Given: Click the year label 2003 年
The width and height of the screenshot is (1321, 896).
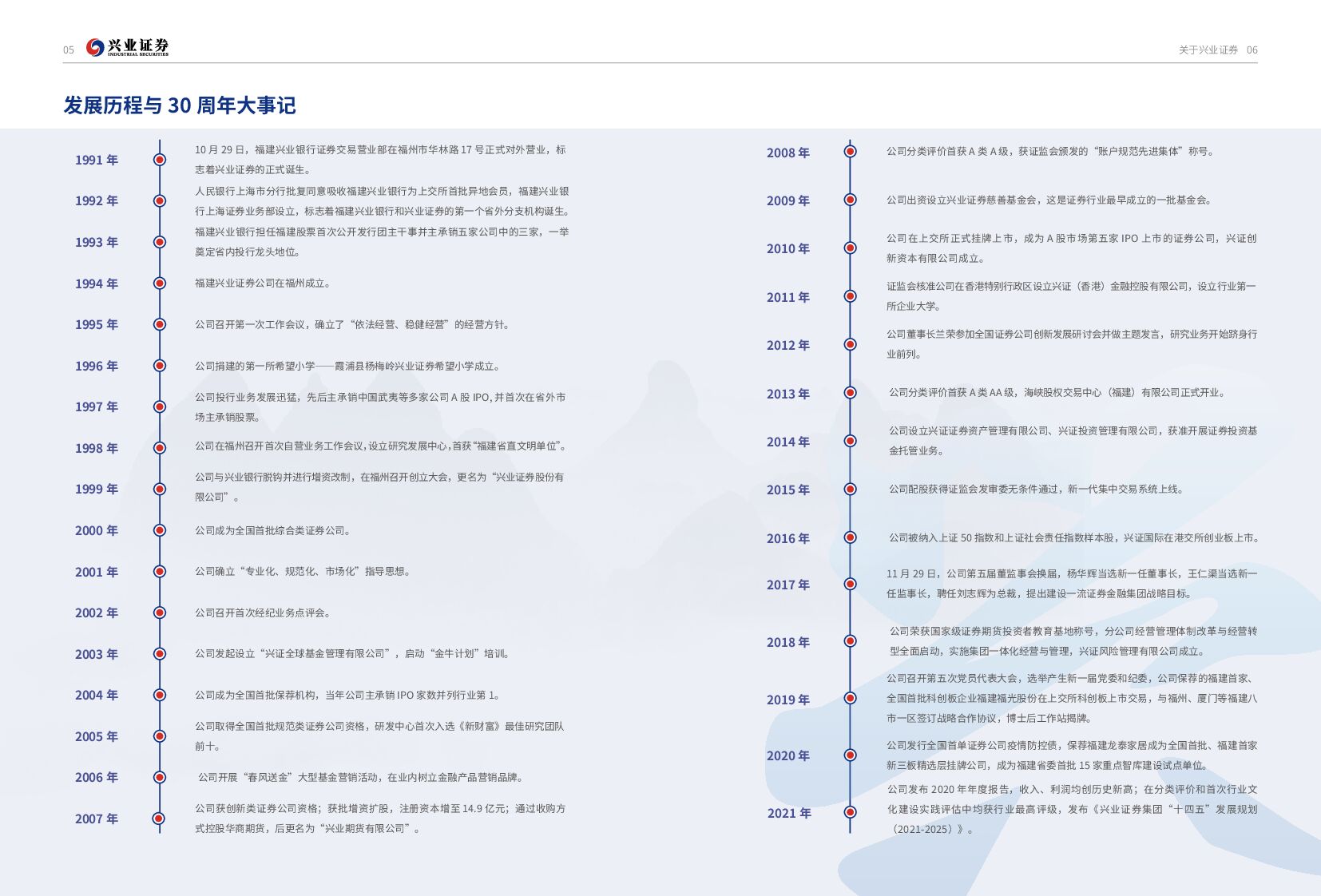Looking at the screenshot, I should (97, 654).
